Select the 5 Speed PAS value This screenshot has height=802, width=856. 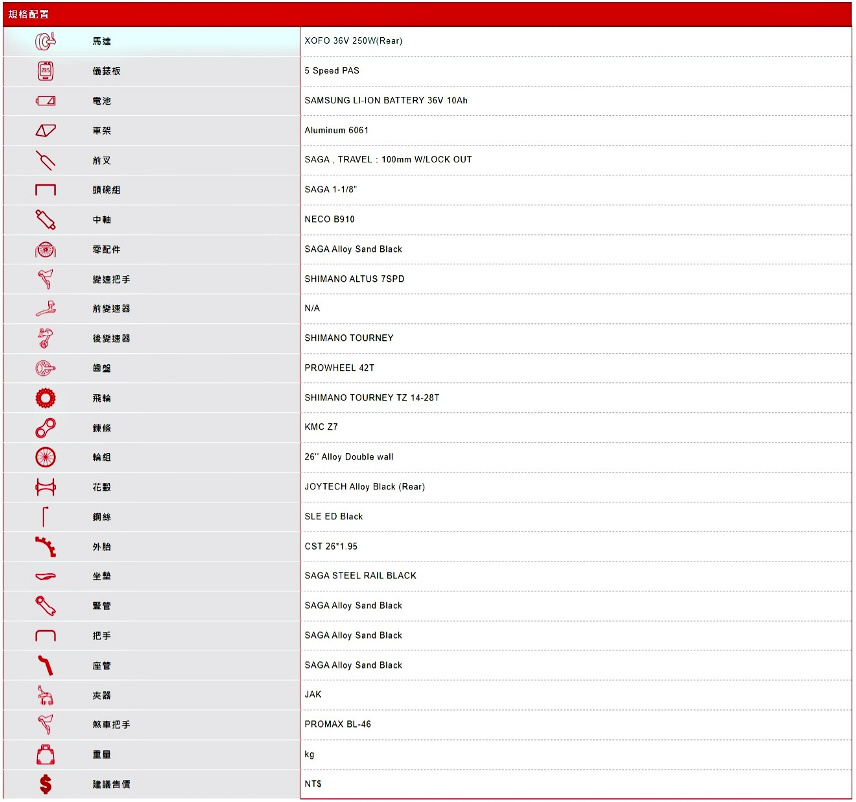(x=332, y=70)
